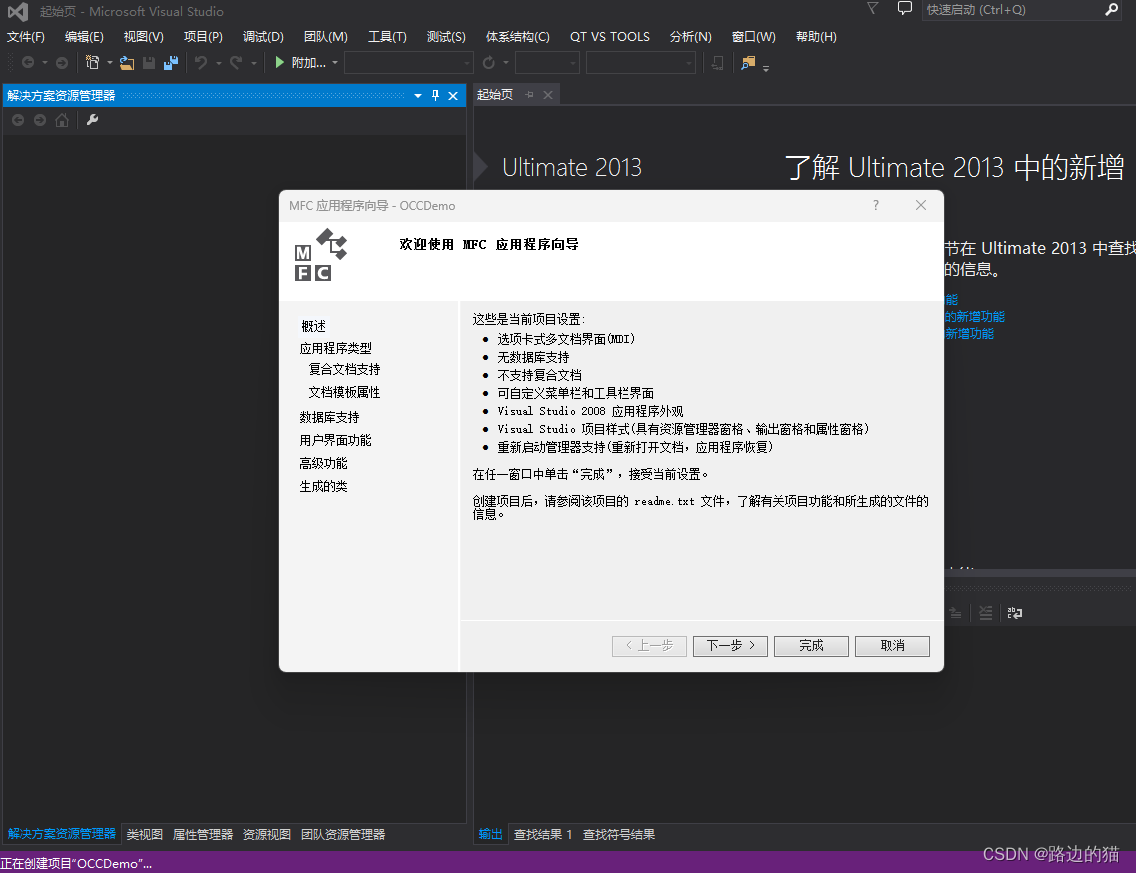
Task: Click the Save icon in toolbar
Action: [x=149, y=63]
